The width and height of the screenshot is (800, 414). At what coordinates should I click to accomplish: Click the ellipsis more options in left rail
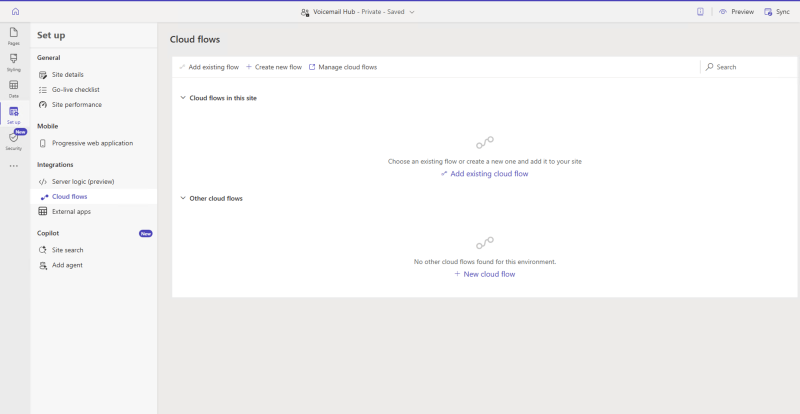pyautogui.click(x=14, y=166)
